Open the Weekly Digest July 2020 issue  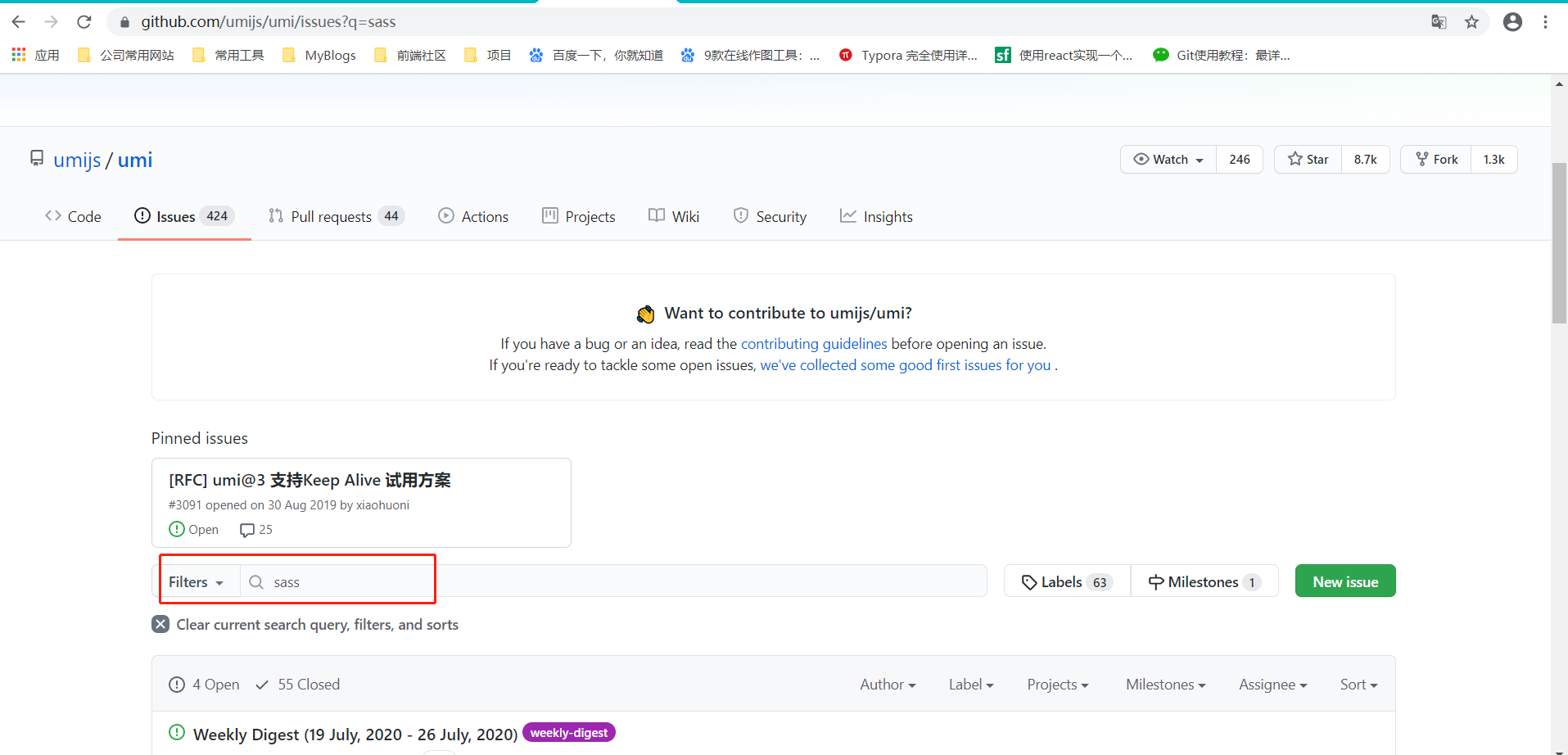[x=355, y=735]
